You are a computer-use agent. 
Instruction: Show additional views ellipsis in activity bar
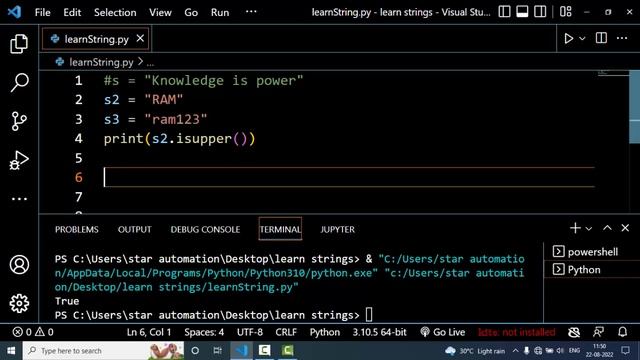tap(19, 199)
